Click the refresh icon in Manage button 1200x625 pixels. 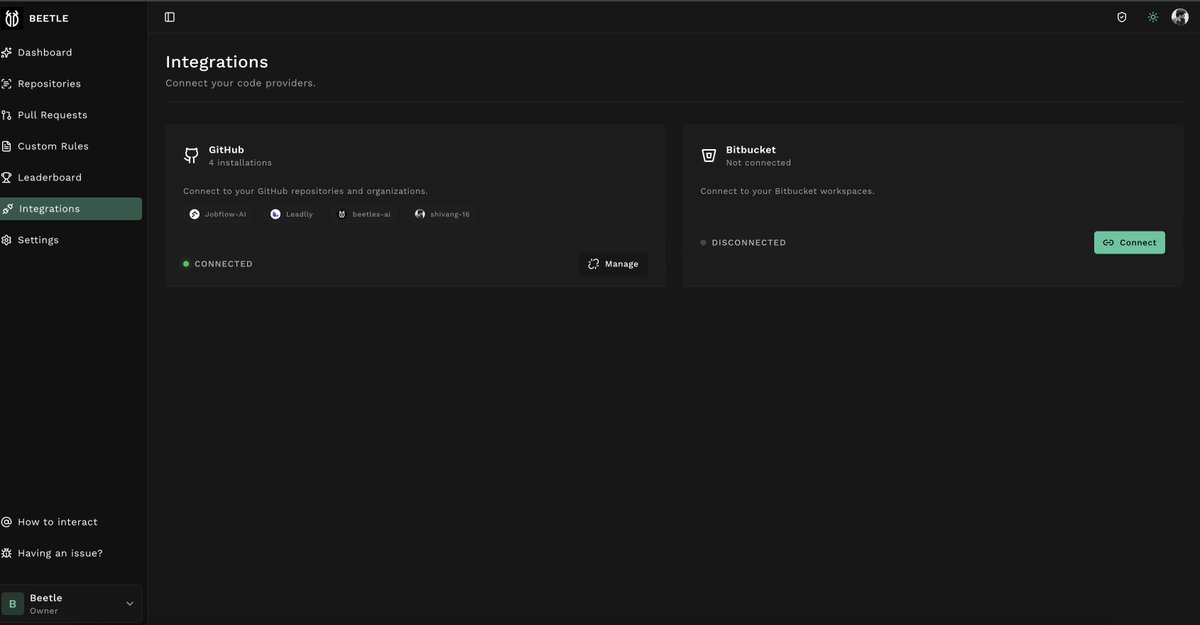(594, 264)
